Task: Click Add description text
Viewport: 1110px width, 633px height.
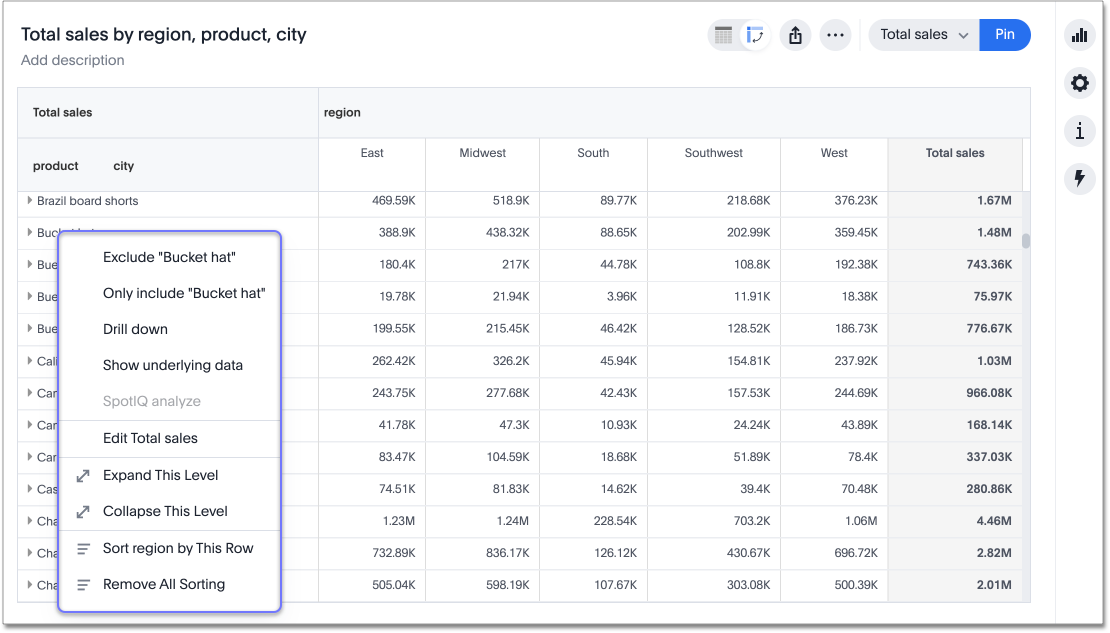Action: click(x=73, y=60)
